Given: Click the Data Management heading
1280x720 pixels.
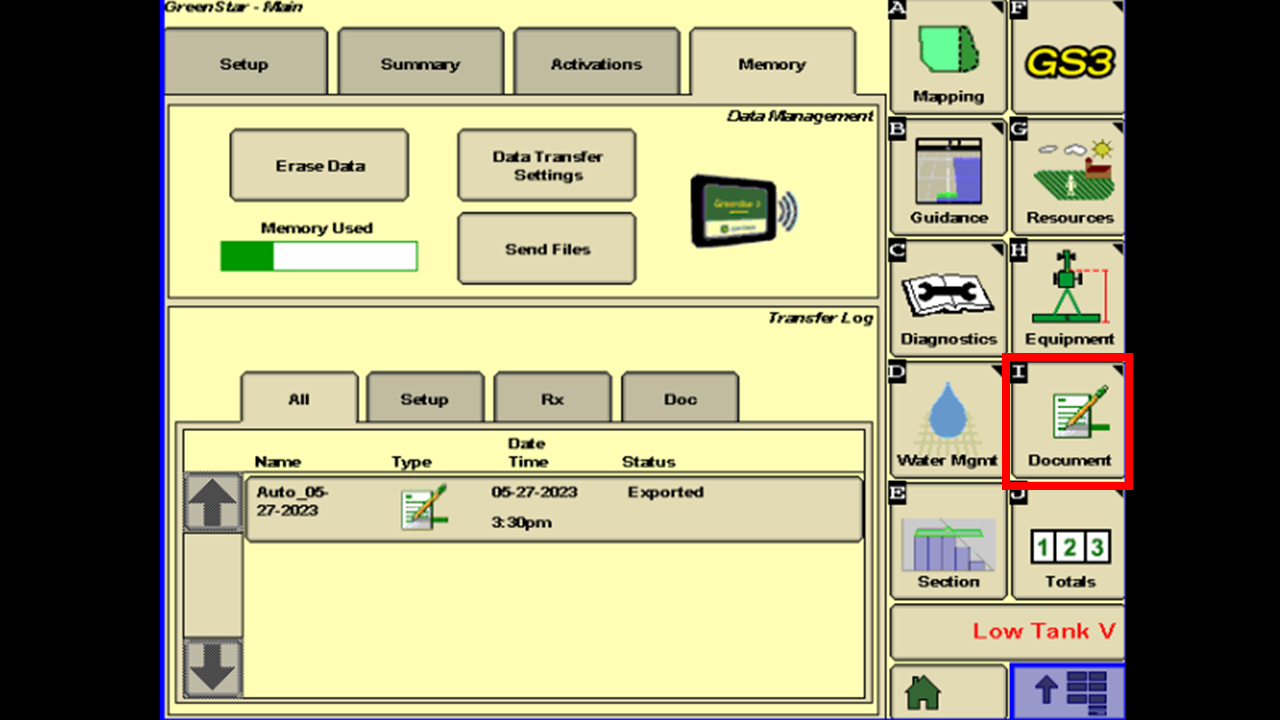Looking at the screenshot, I should [x=799, y=116].
